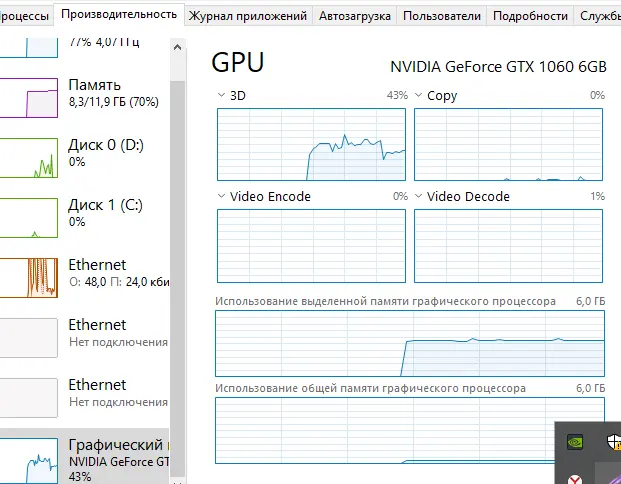Image resolution: width=621 pixels, height=484 pixels.
Task: Click the 43% value beside 3D
Action: click(397, 95)
